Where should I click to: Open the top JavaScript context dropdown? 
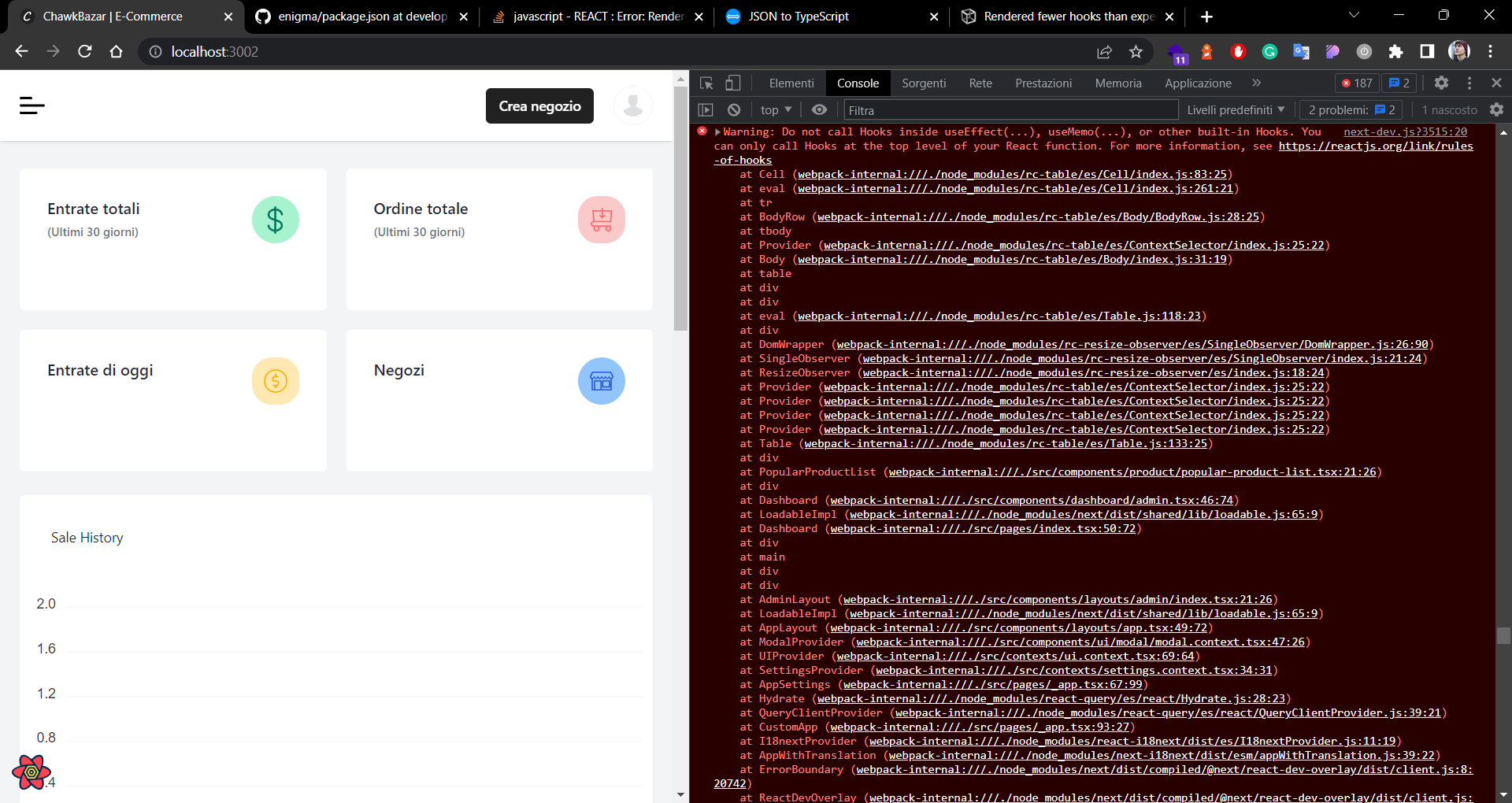tap(776, 110)
